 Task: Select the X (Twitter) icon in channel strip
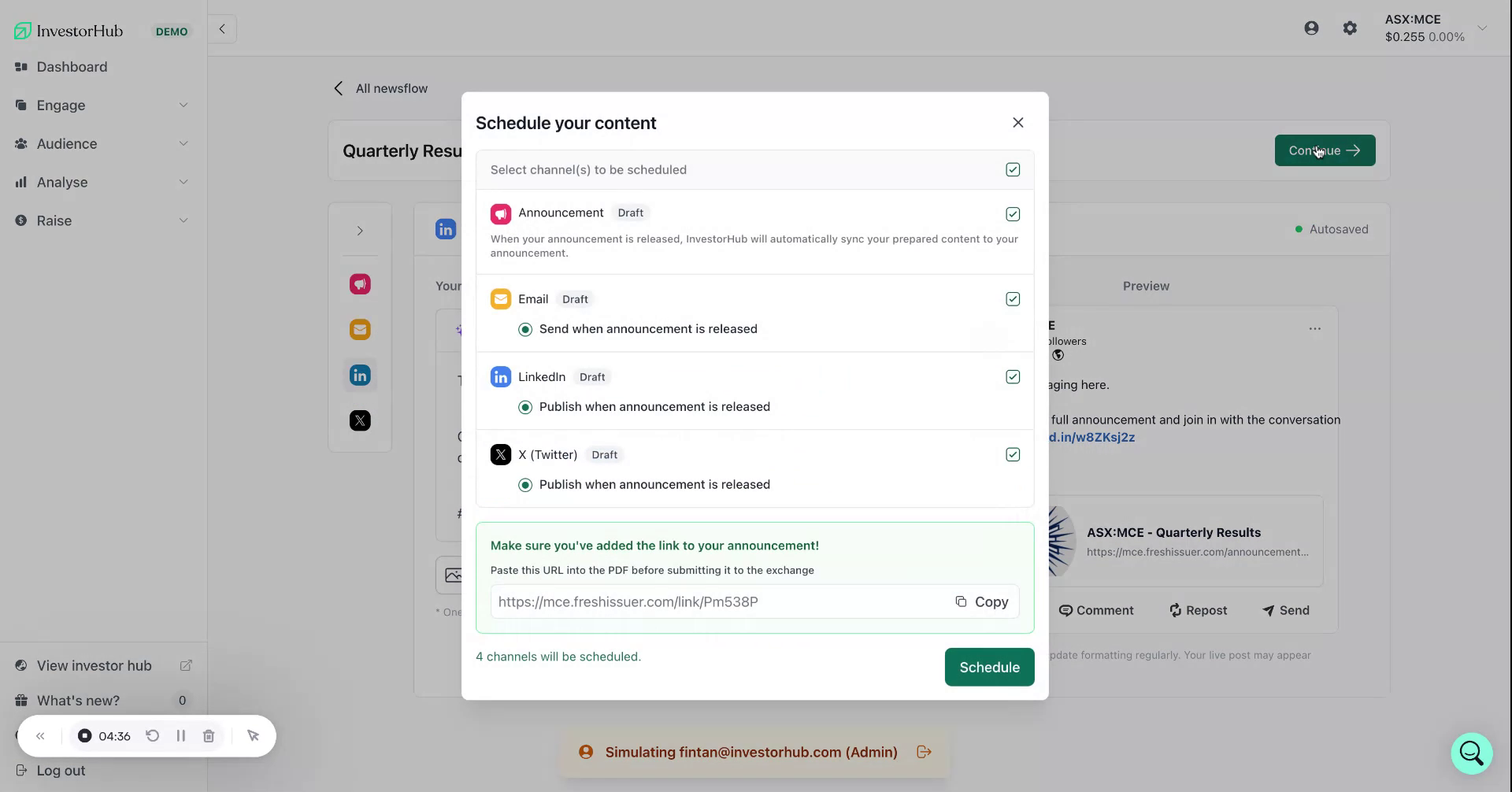360,420
